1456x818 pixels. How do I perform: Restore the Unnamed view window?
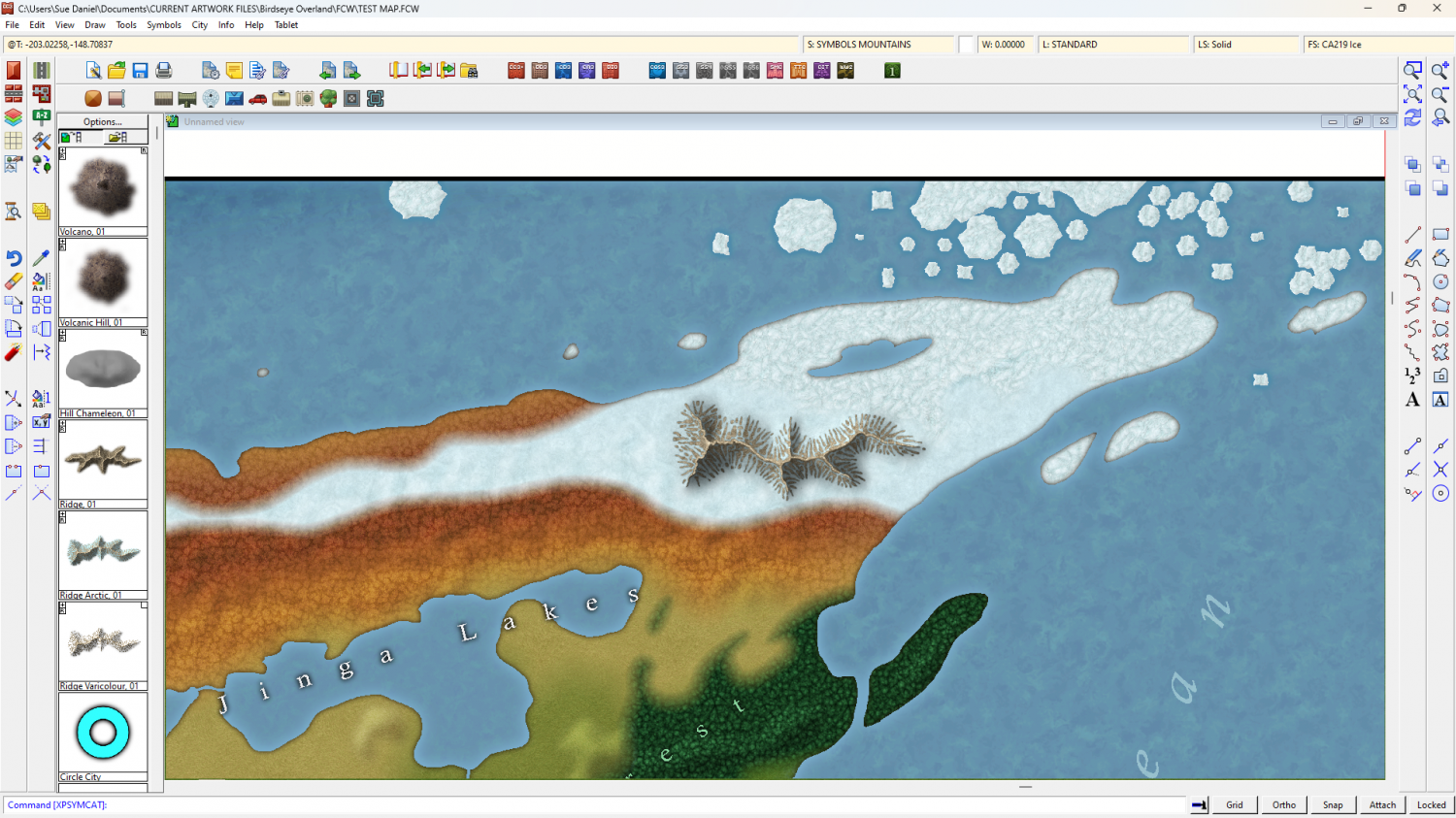[x=1358, y=121]
